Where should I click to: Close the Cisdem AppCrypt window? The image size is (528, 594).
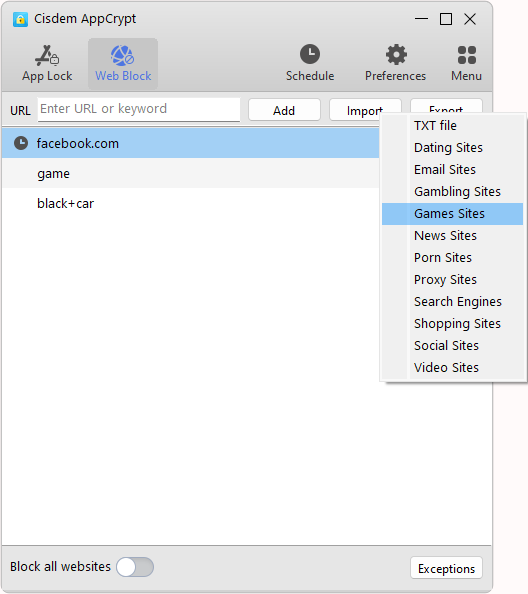coord(470,19)
